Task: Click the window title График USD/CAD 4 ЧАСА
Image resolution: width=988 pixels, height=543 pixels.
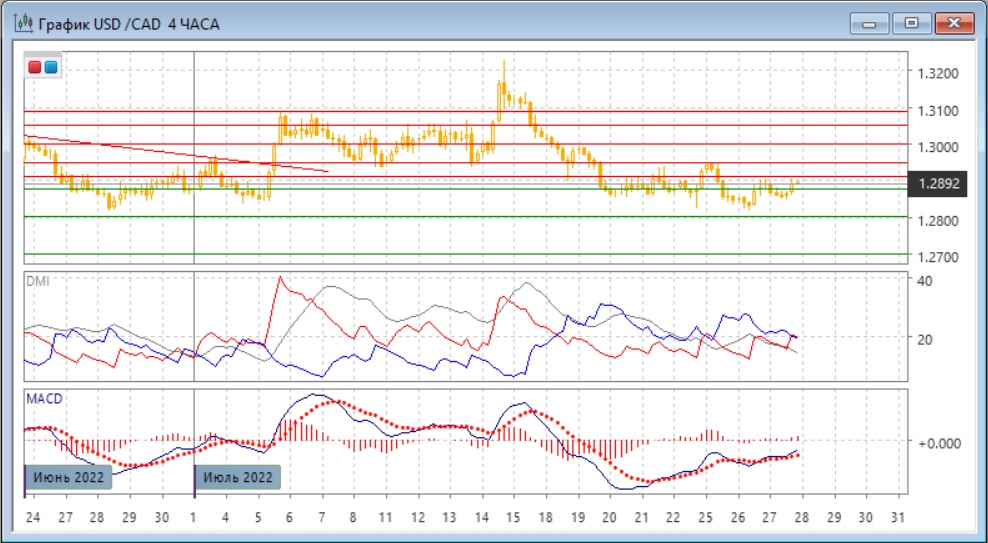Action: tap(127, 22)
